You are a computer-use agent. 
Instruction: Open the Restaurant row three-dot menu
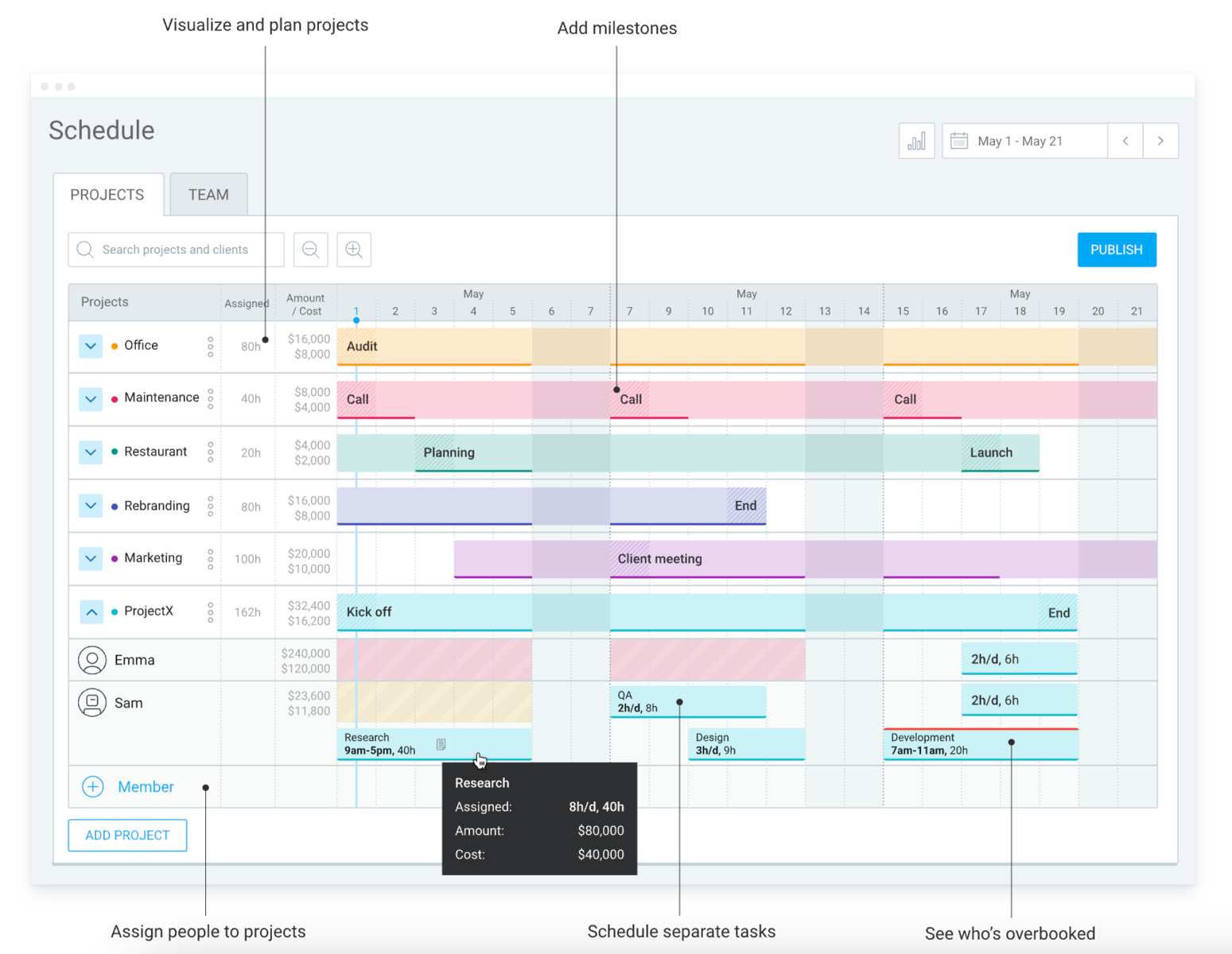click(210, 452)
